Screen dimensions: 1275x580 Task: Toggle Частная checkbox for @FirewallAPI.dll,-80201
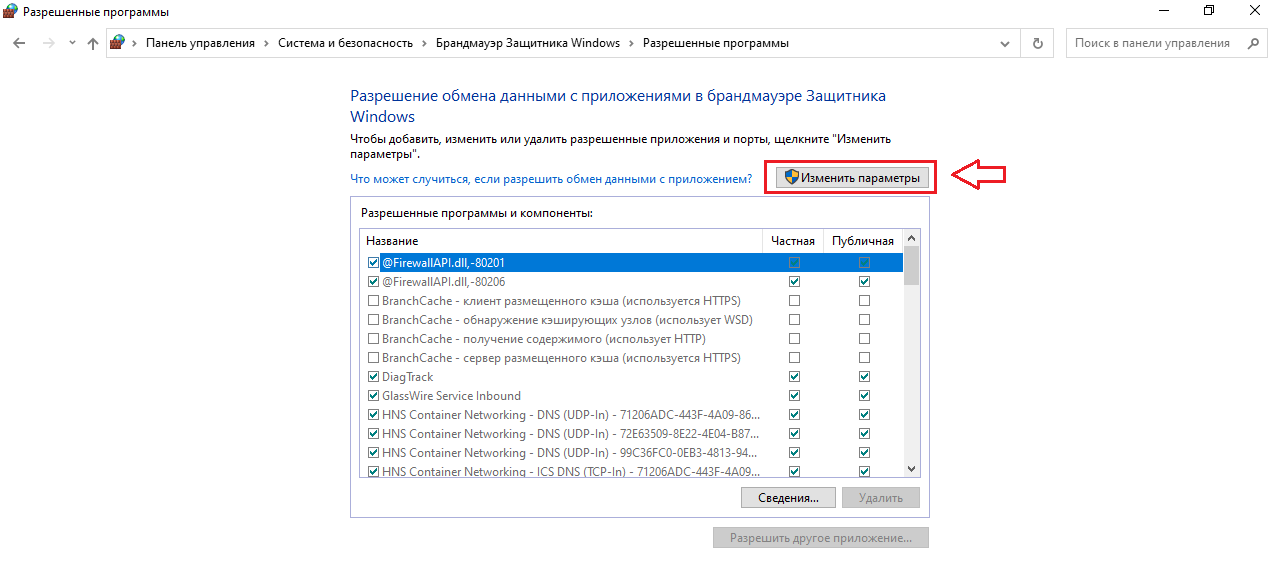(x=795, y=263)
